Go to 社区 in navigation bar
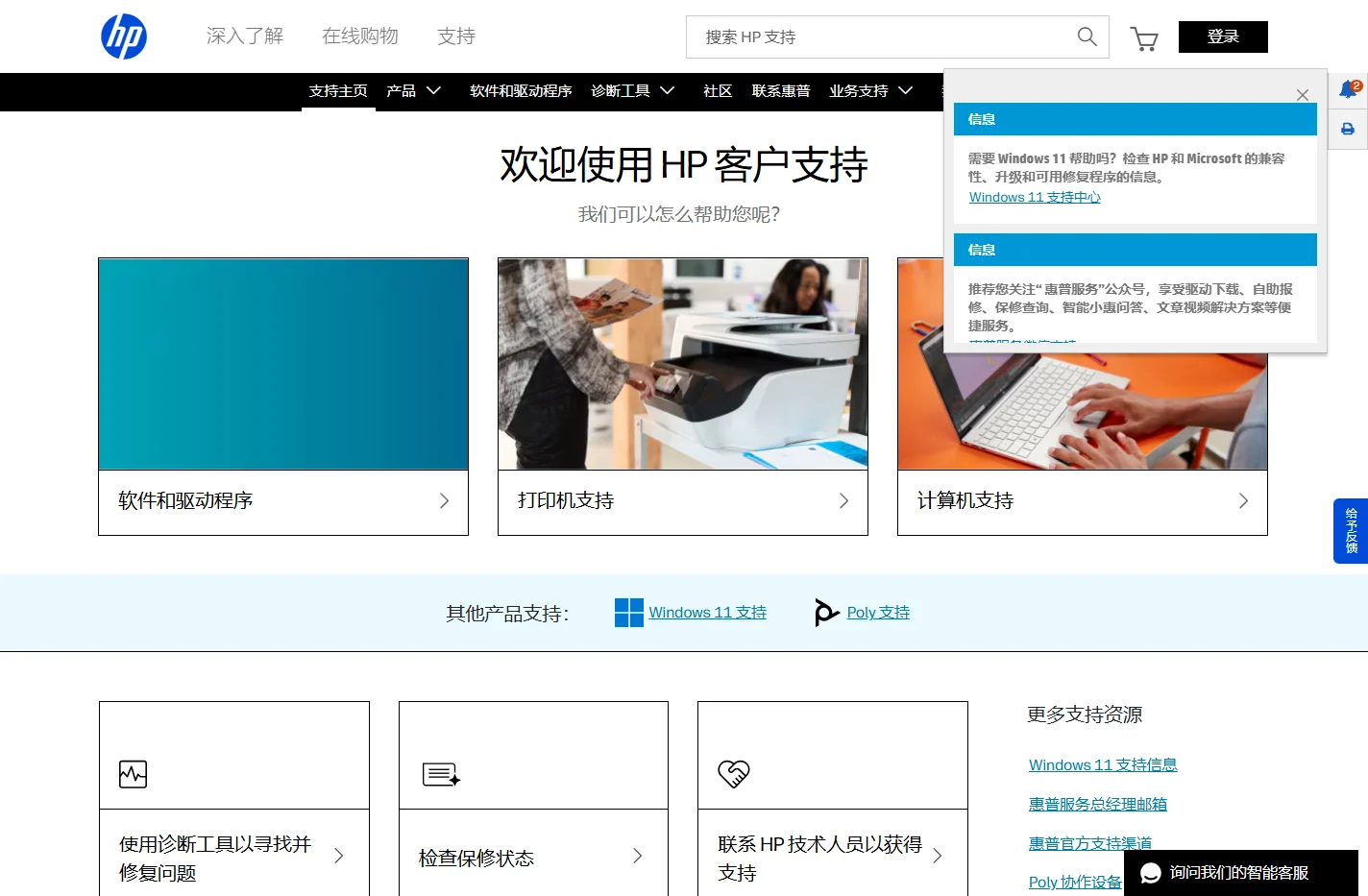Viewport: 1368px width, 896px height. click(x=718, y=90)
